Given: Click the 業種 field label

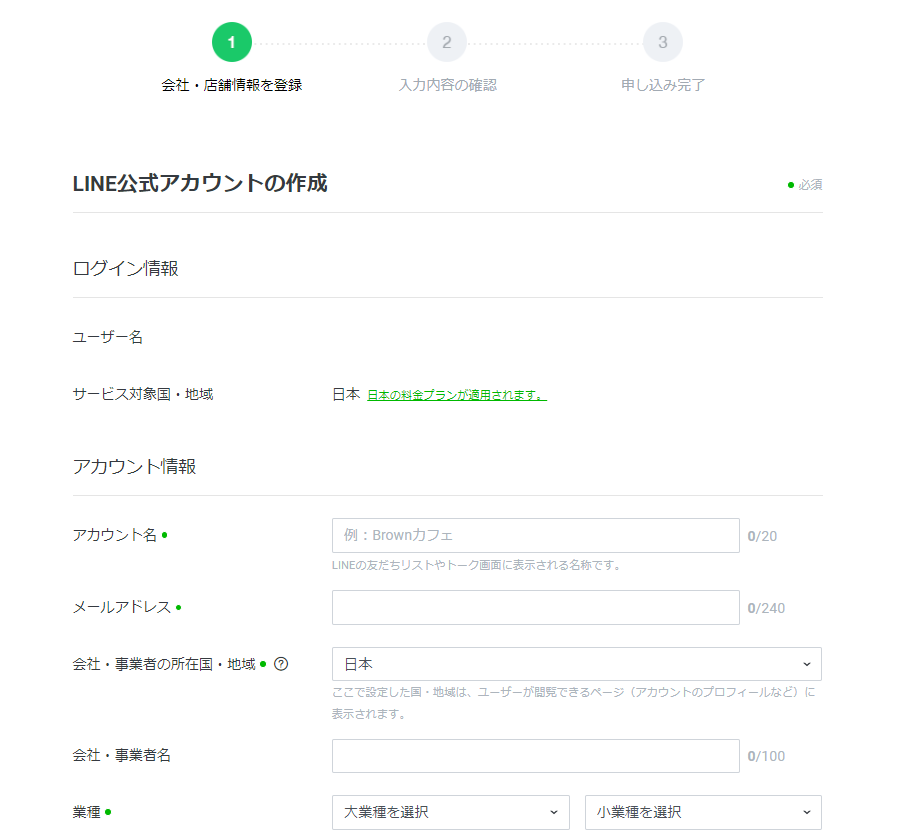Looking at the screenshot, I should pos(86,812).
